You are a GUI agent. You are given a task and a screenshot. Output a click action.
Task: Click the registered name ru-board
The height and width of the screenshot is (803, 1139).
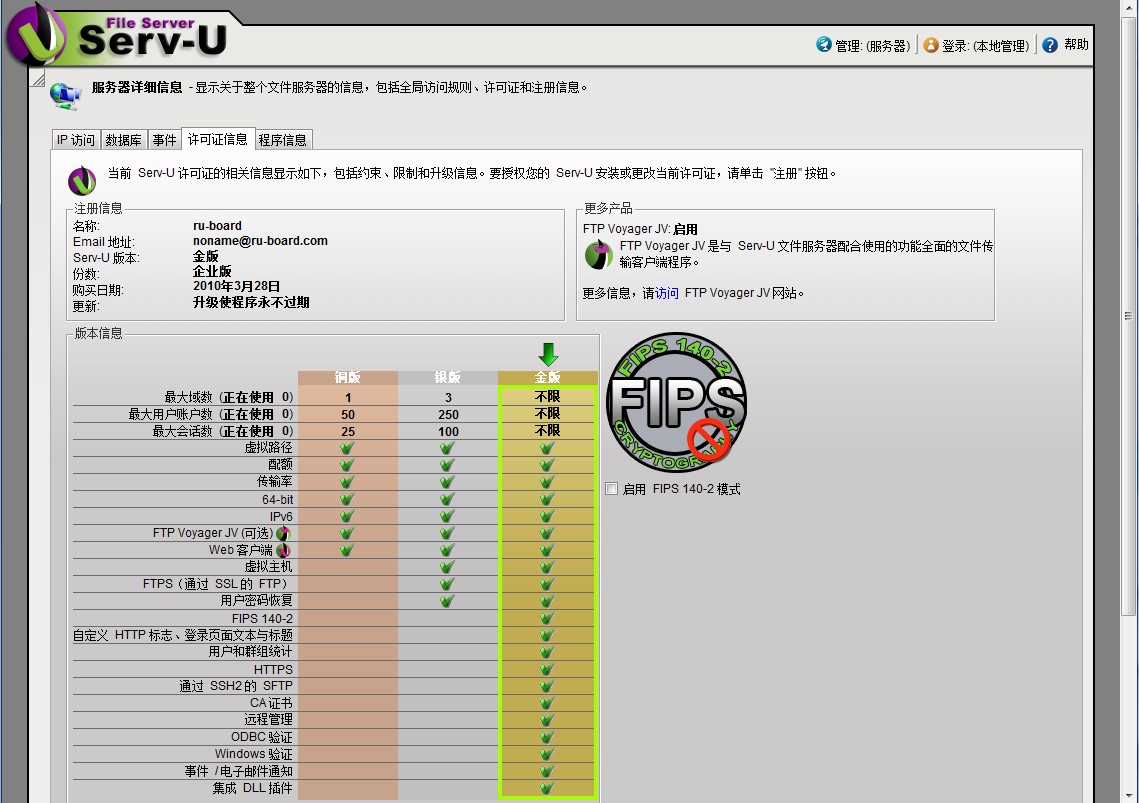coord(217,225)
